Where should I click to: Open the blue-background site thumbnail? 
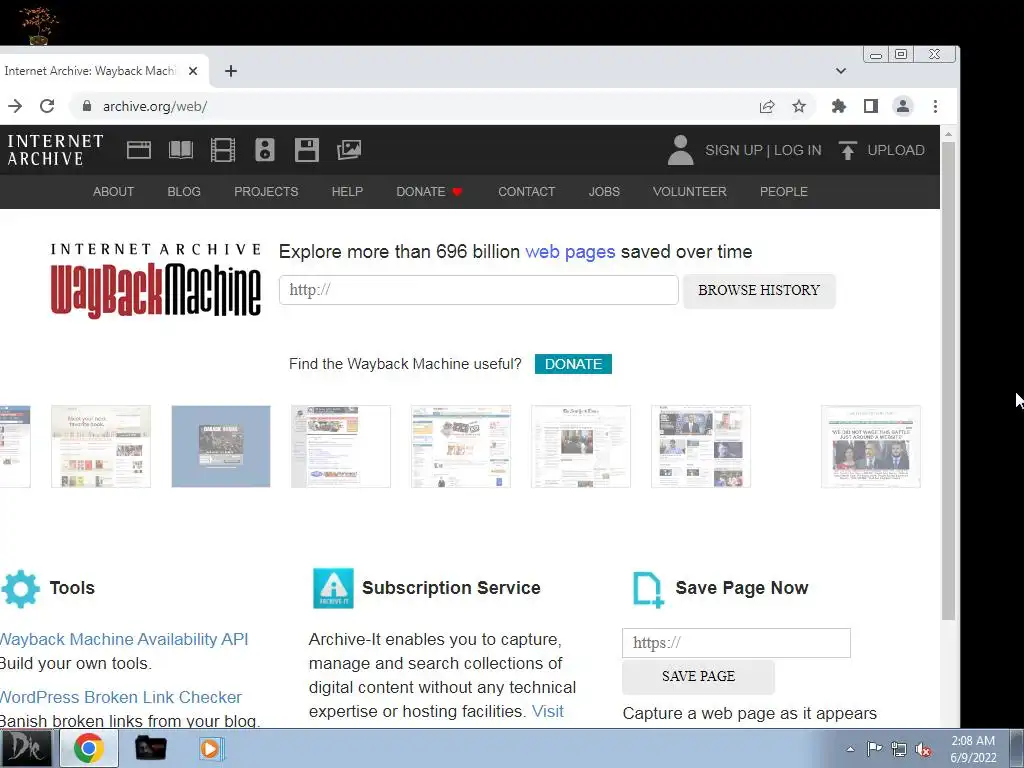[221, 447]
